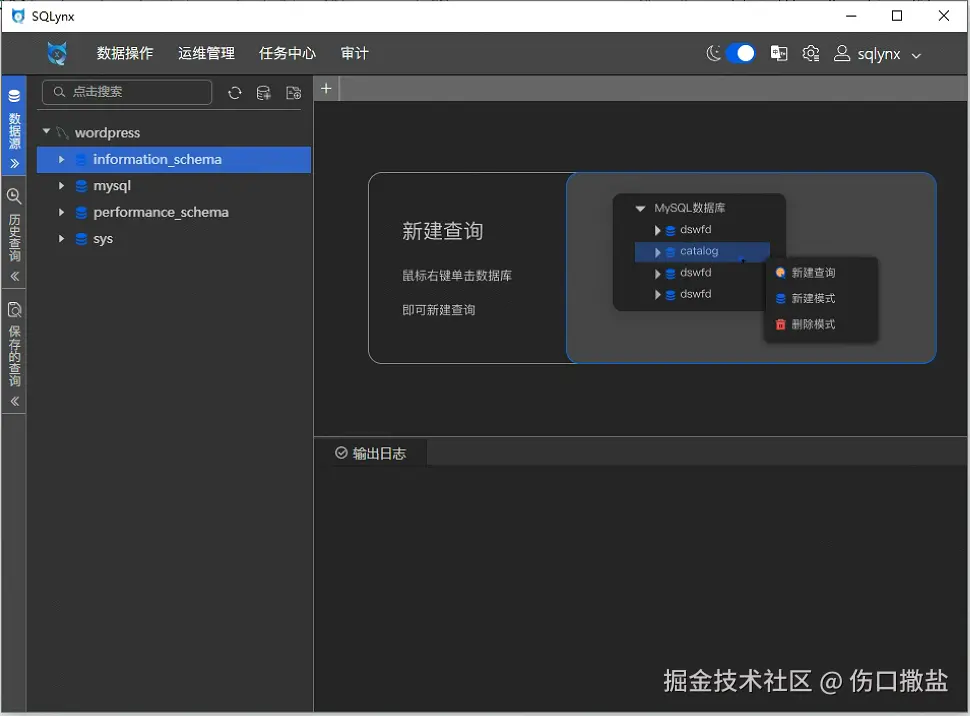Screen dimensions: 970x716
Task: Expand the information_schema database
Action: pyautogui.click(x=61, y=160)
